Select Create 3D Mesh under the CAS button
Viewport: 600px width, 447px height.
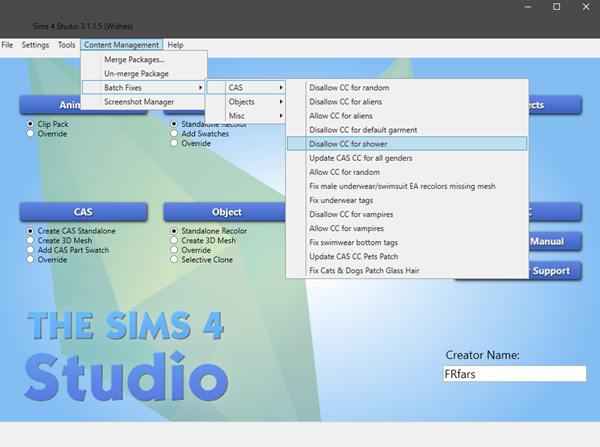coord(30,240)
